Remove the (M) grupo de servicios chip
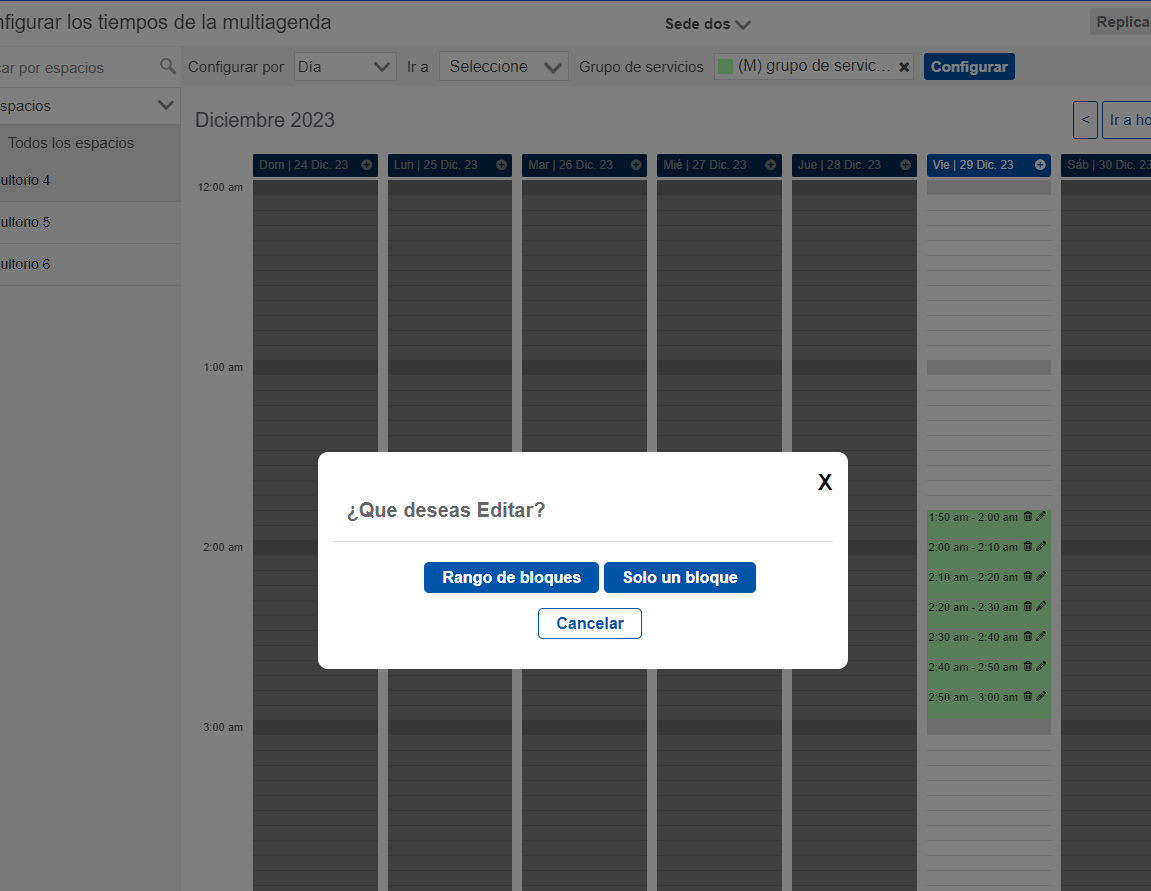Screen dimensions: 1151x891 tap(904, 66)
